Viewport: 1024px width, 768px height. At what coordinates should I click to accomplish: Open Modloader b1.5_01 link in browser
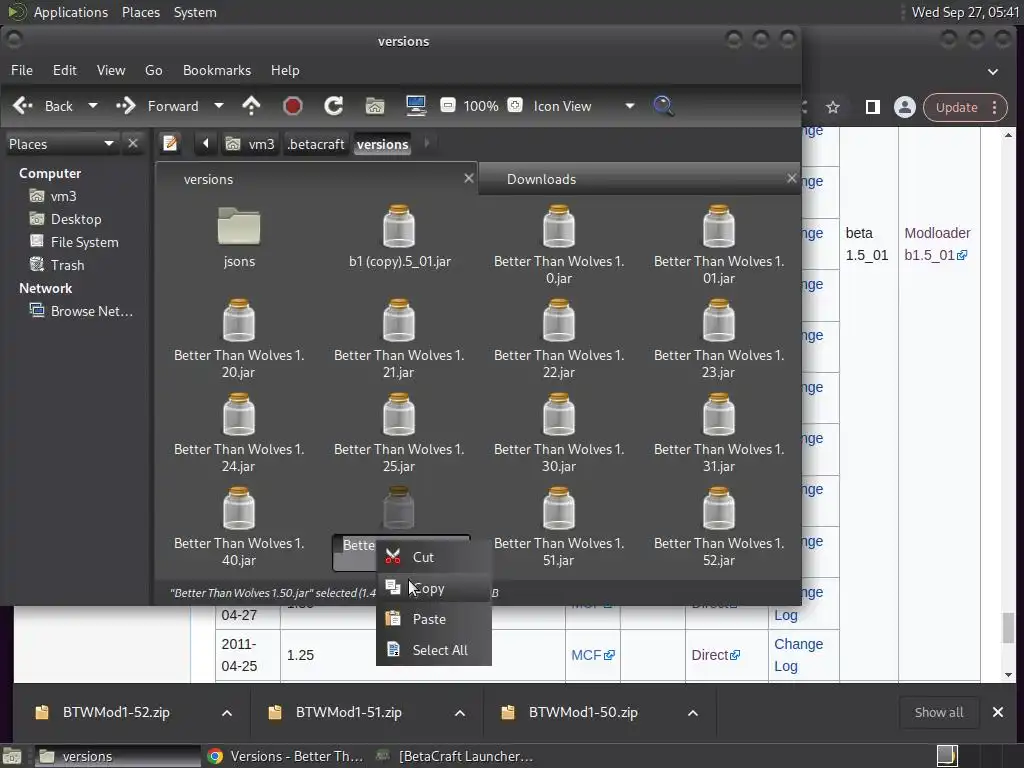(936, 244)
